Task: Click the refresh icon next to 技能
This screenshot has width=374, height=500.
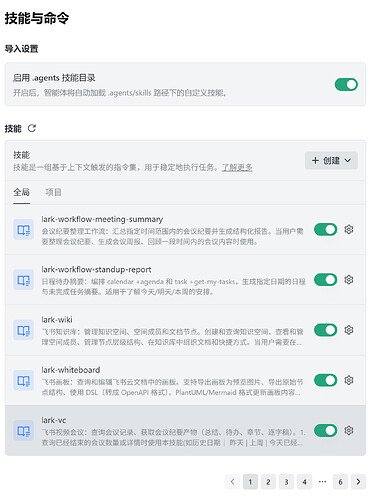Action: tap(32, 128)
